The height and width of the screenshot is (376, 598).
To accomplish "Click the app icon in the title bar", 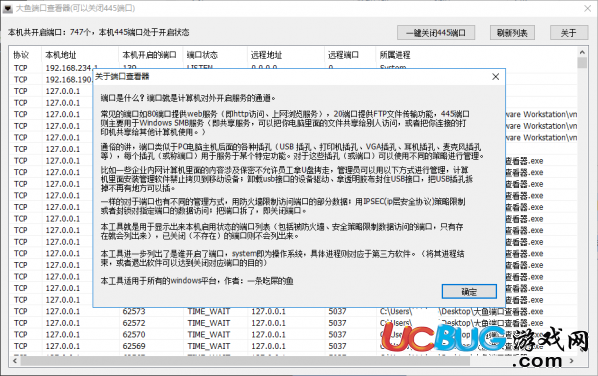I will tap(8, 8).
